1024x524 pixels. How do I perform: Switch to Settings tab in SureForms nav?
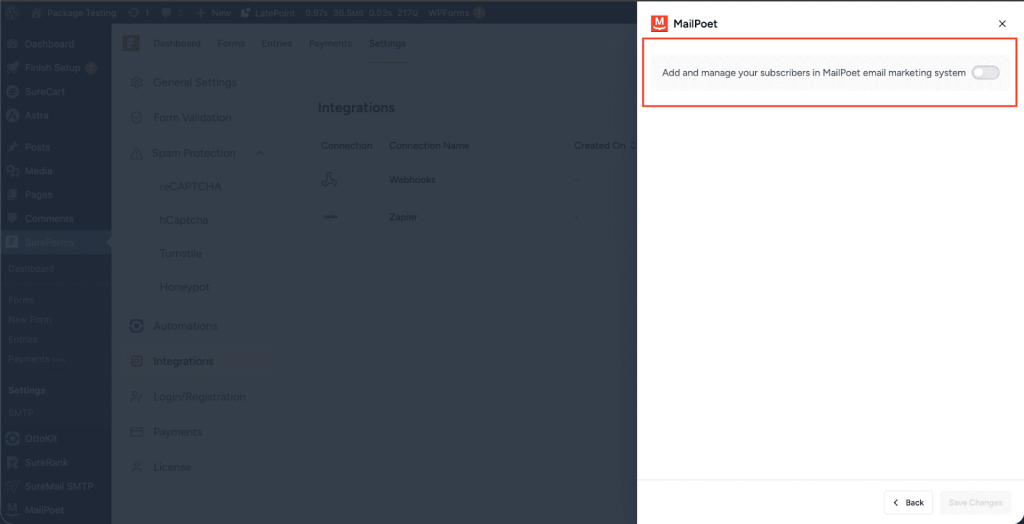pyautogui.click(x=387, y=44)
